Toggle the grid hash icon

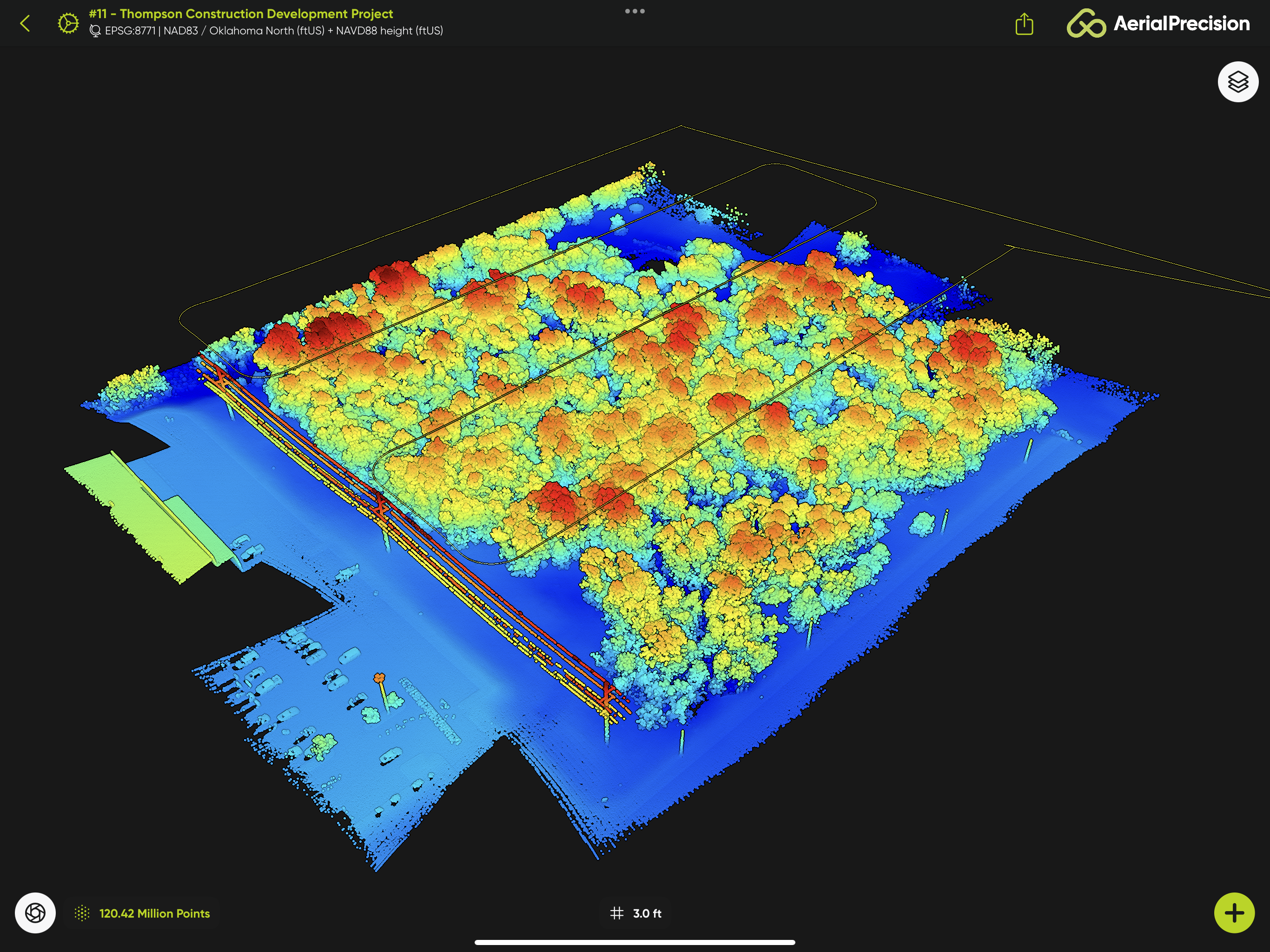[x=616, y=913]
